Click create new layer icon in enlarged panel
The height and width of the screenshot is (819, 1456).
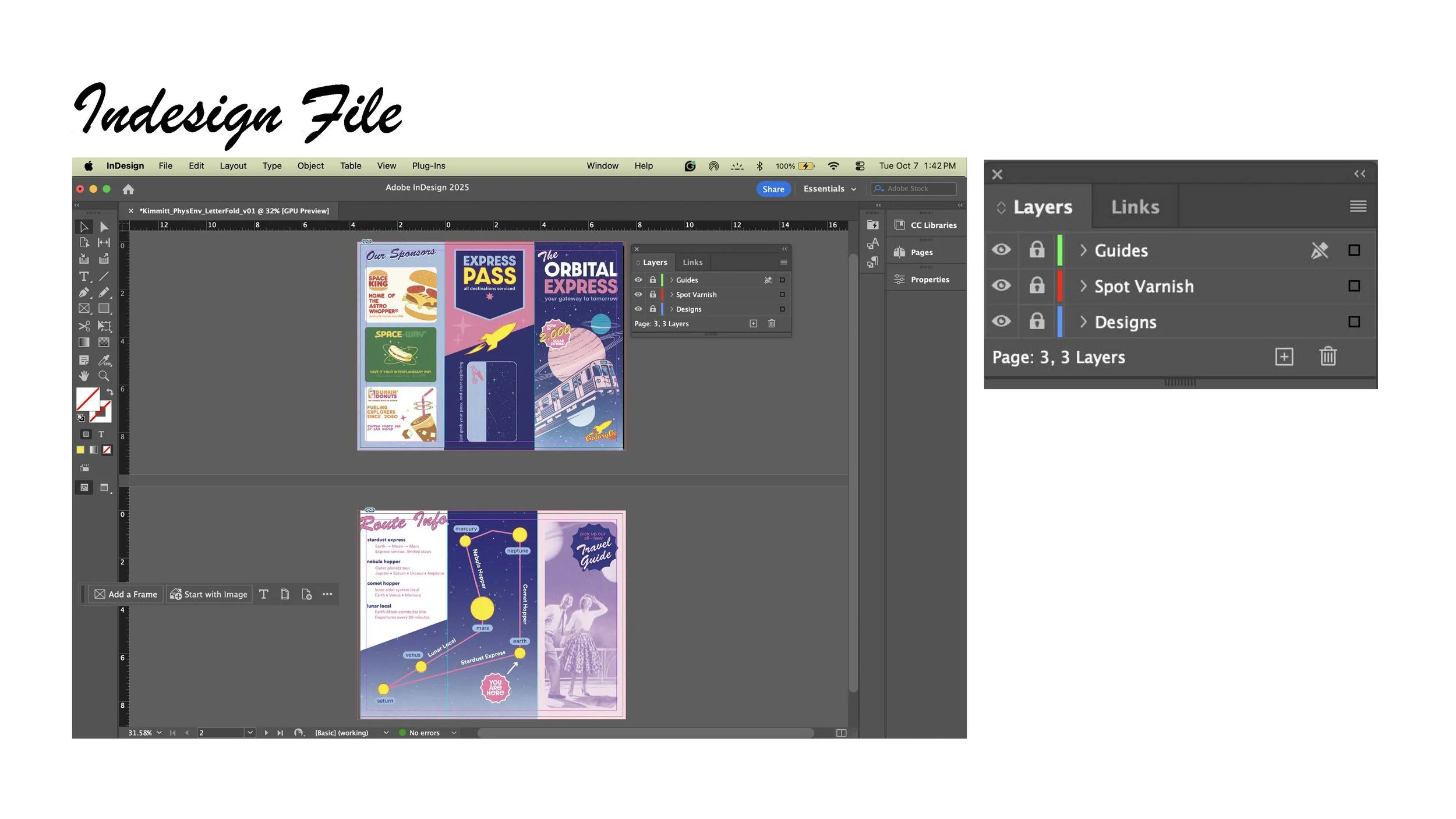[1284, 356]
